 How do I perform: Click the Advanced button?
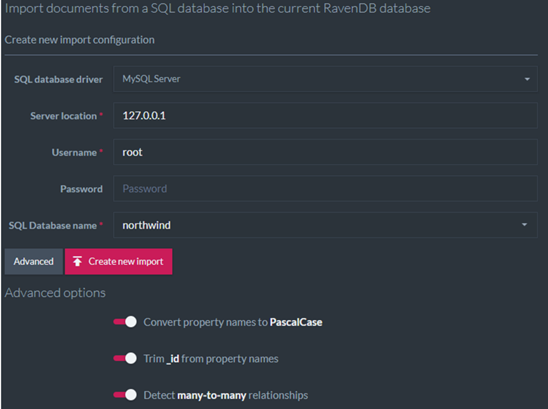[34, 261]
